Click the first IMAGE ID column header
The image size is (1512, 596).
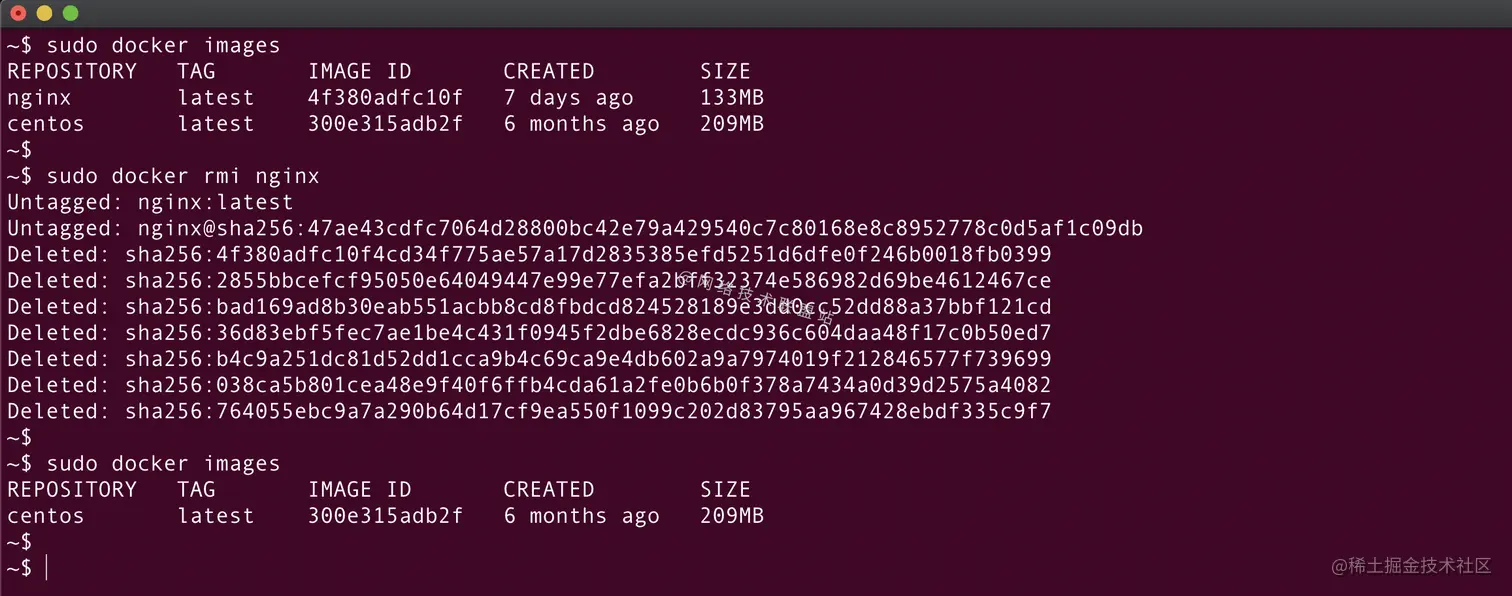pyautogui.click(x=360, y=71)
